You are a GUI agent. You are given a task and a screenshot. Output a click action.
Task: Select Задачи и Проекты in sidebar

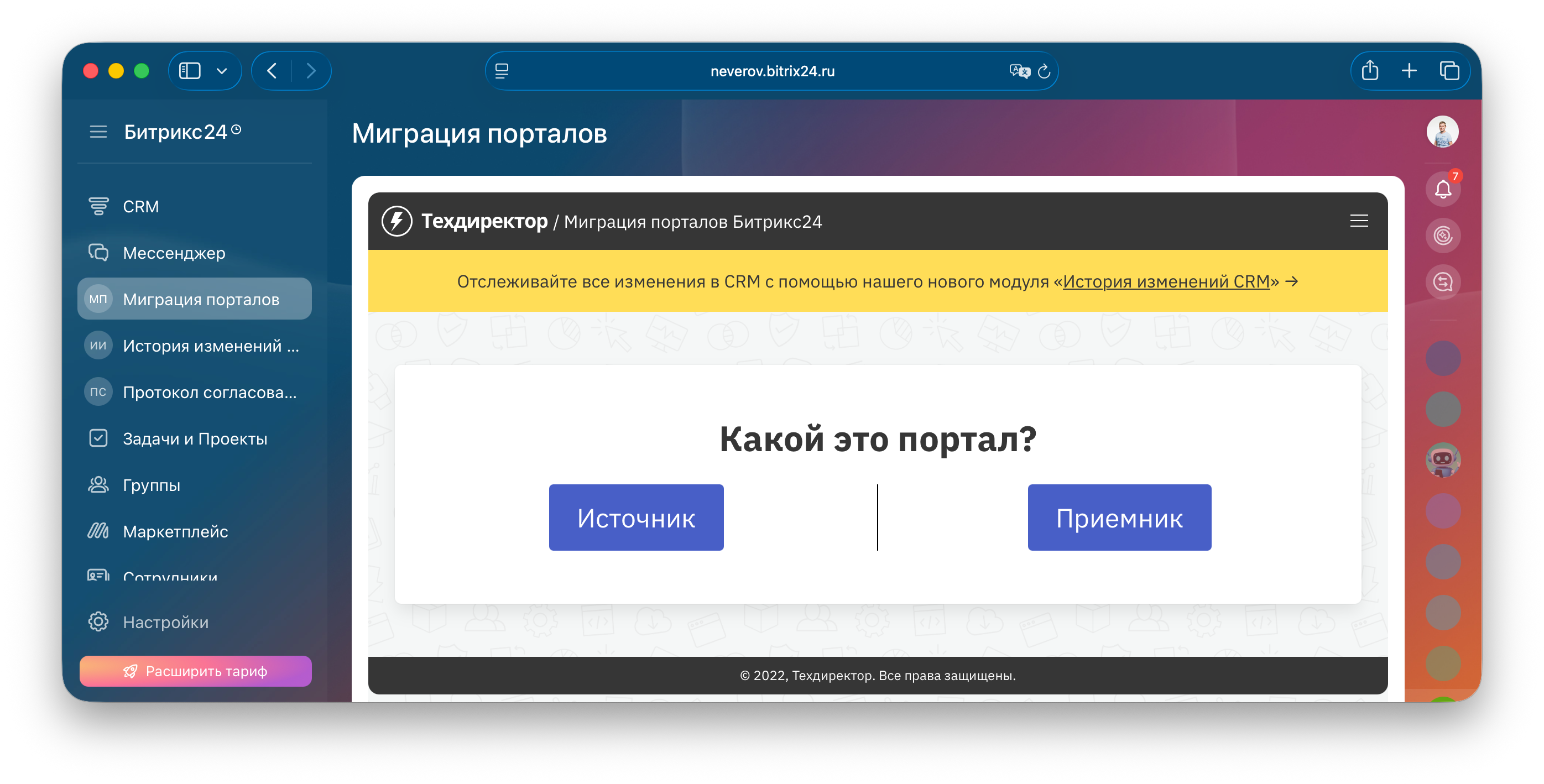195,439
